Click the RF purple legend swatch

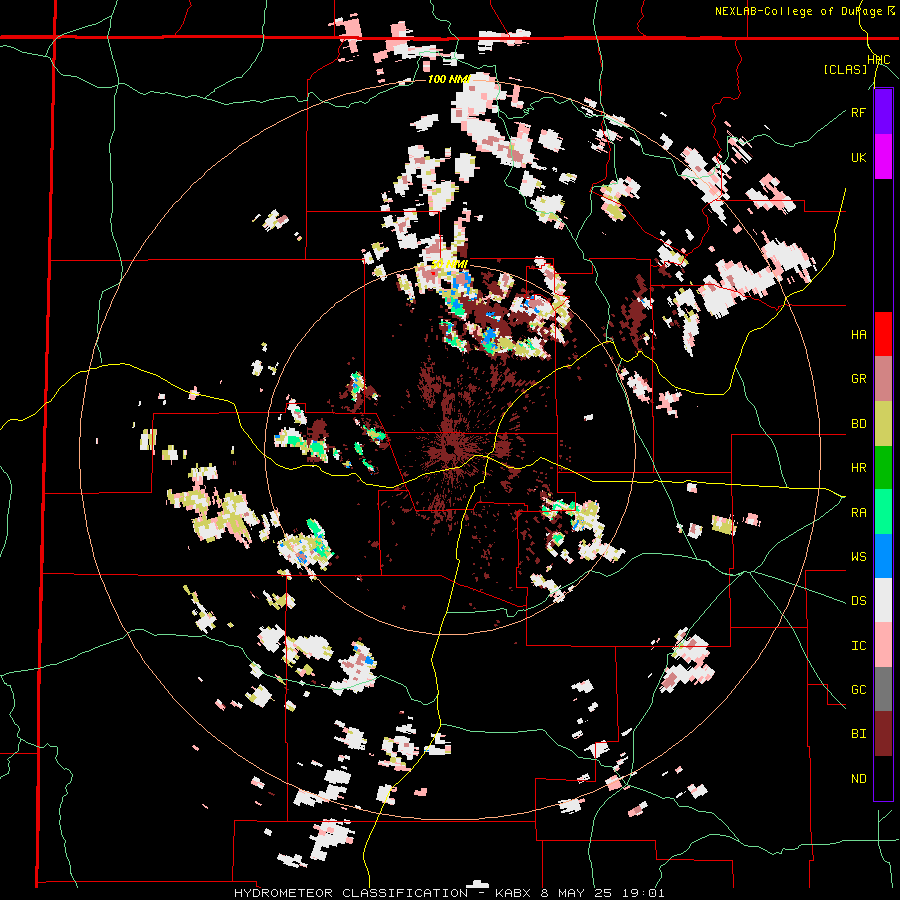tap(883, 112)
